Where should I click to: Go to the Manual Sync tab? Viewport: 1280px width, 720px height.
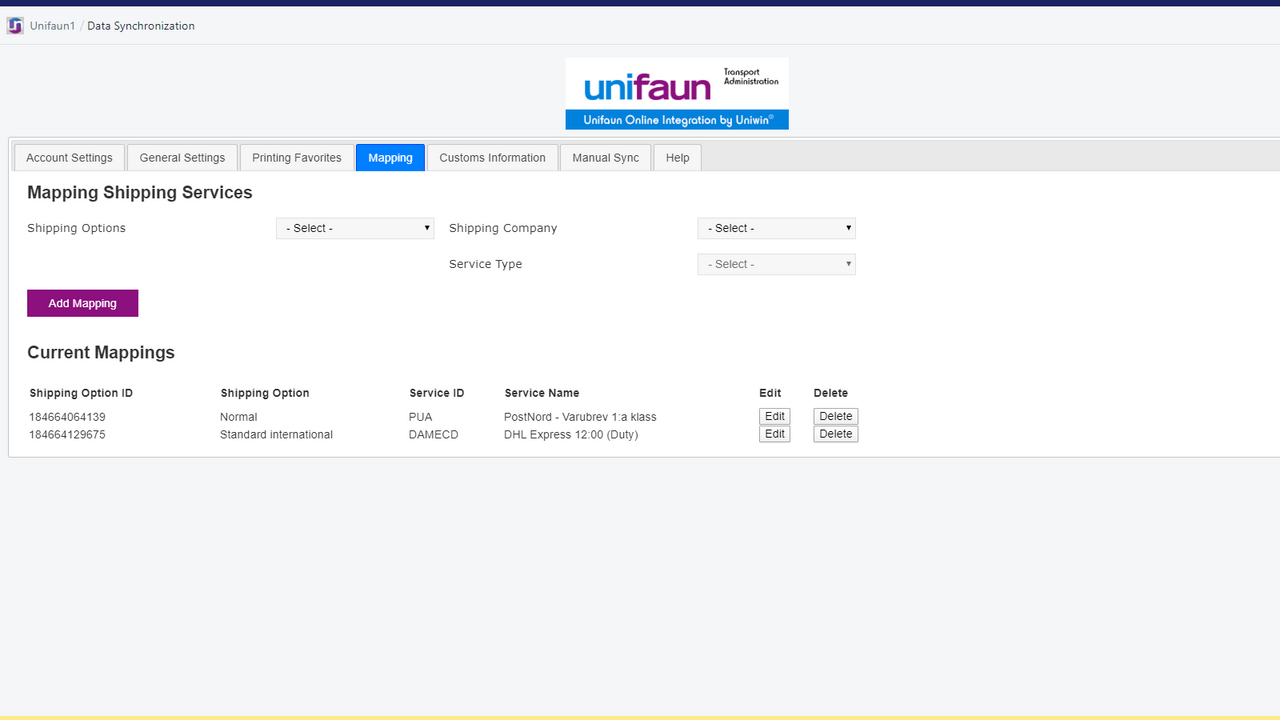[605, 158]
